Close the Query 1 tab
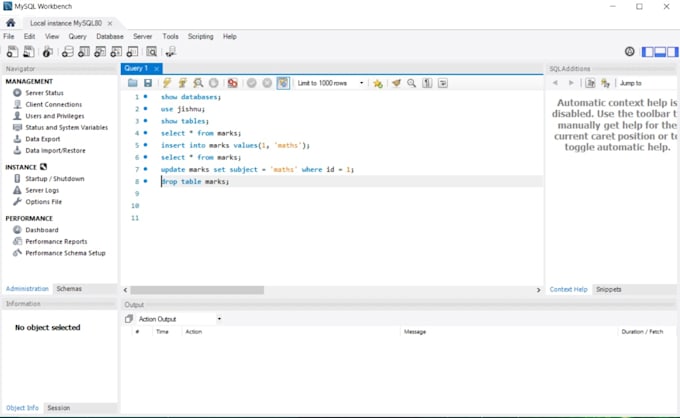Screen dimensions: 680x418 (x=157, y=69)
